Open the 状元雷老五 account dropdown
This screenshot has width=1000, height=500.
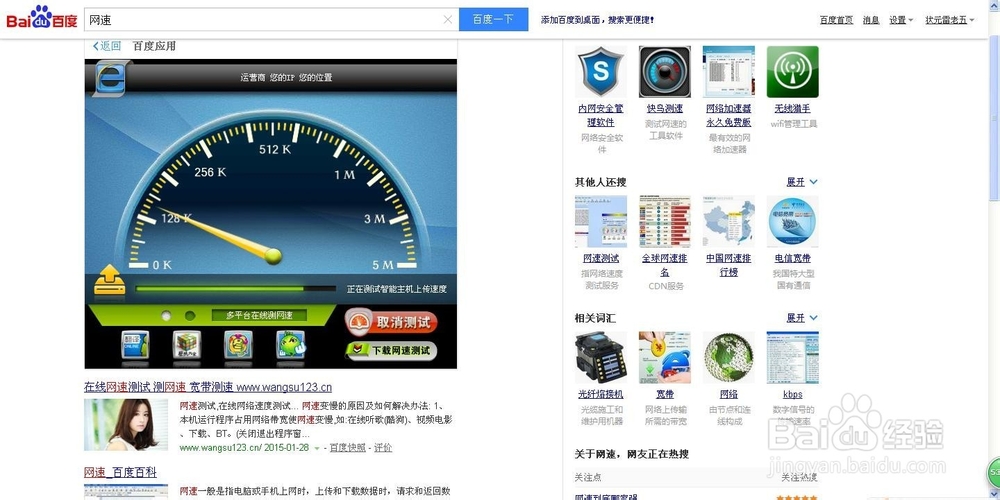[950, 20]
